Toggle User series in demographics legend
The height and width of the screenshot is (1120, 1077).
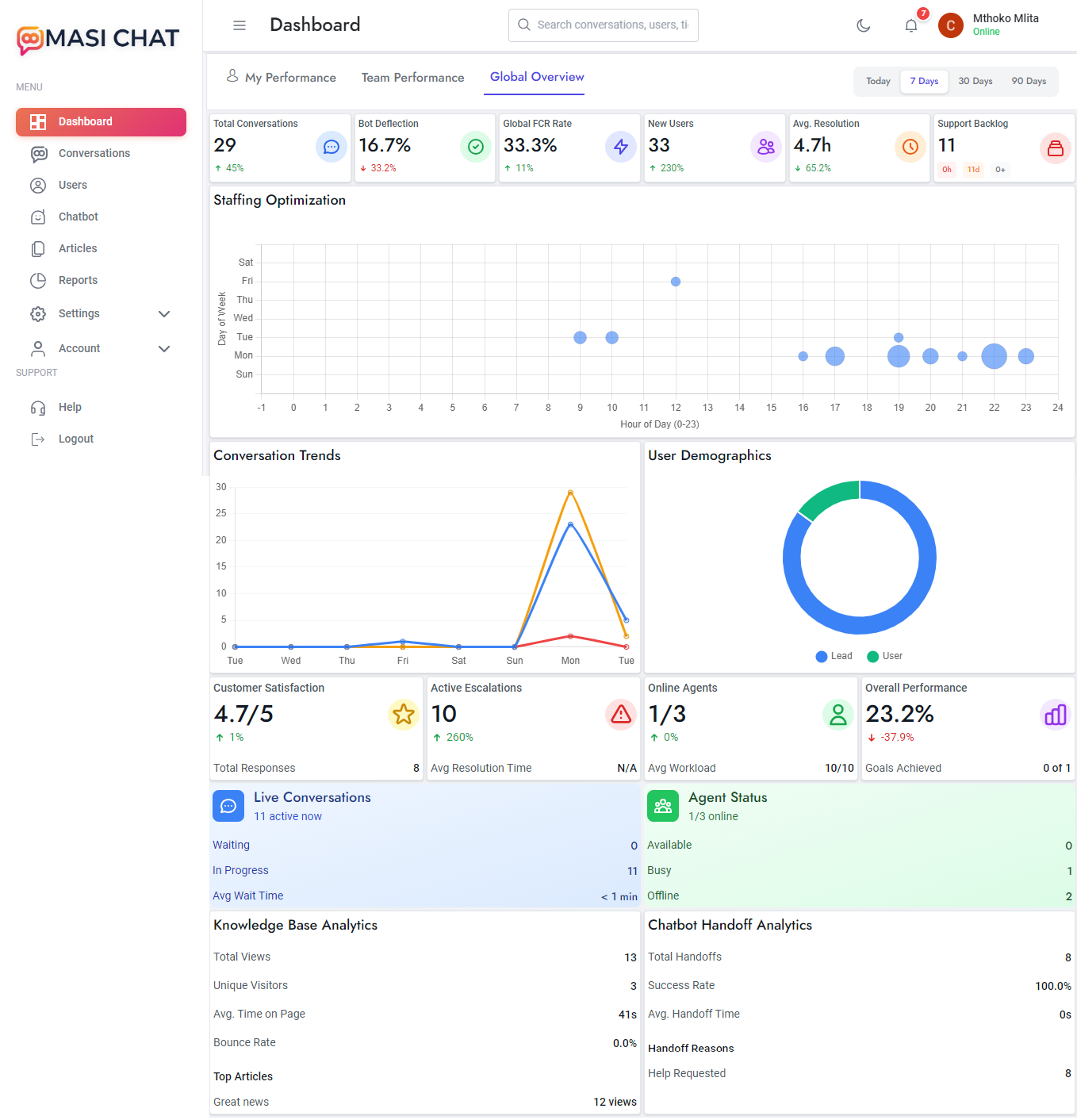(x=885, y=656)
